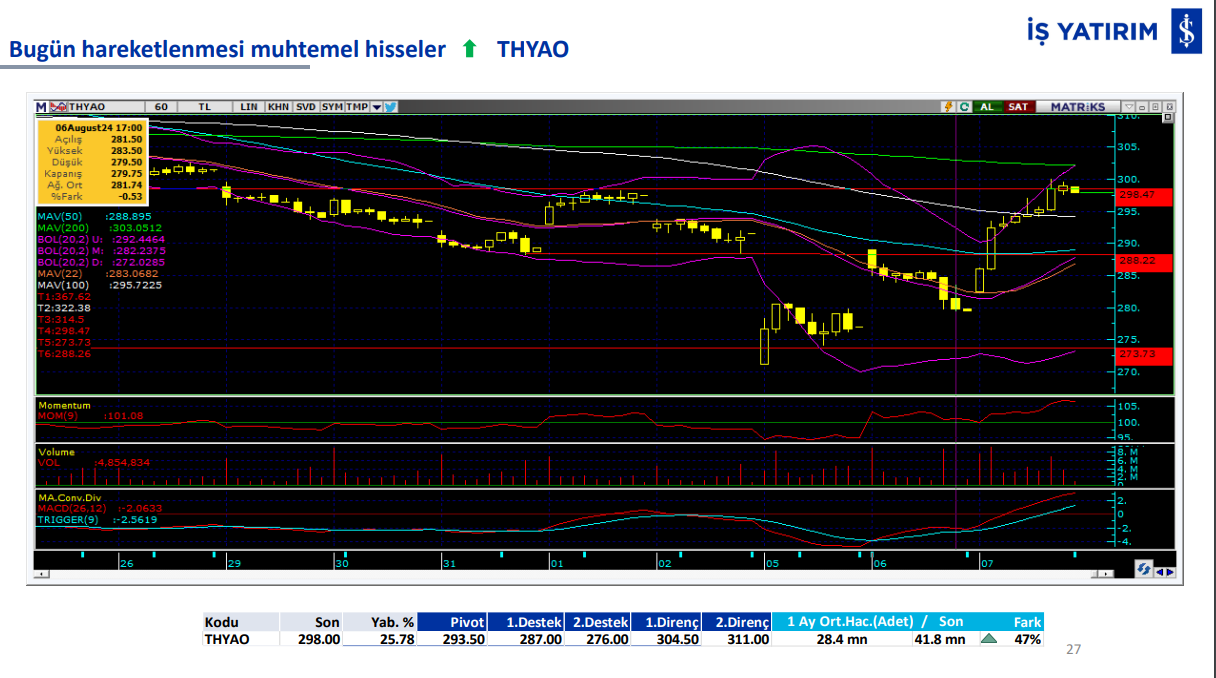Toggle the KHN channel button
Screen dimensions: 1216x678
click(278, 106)
